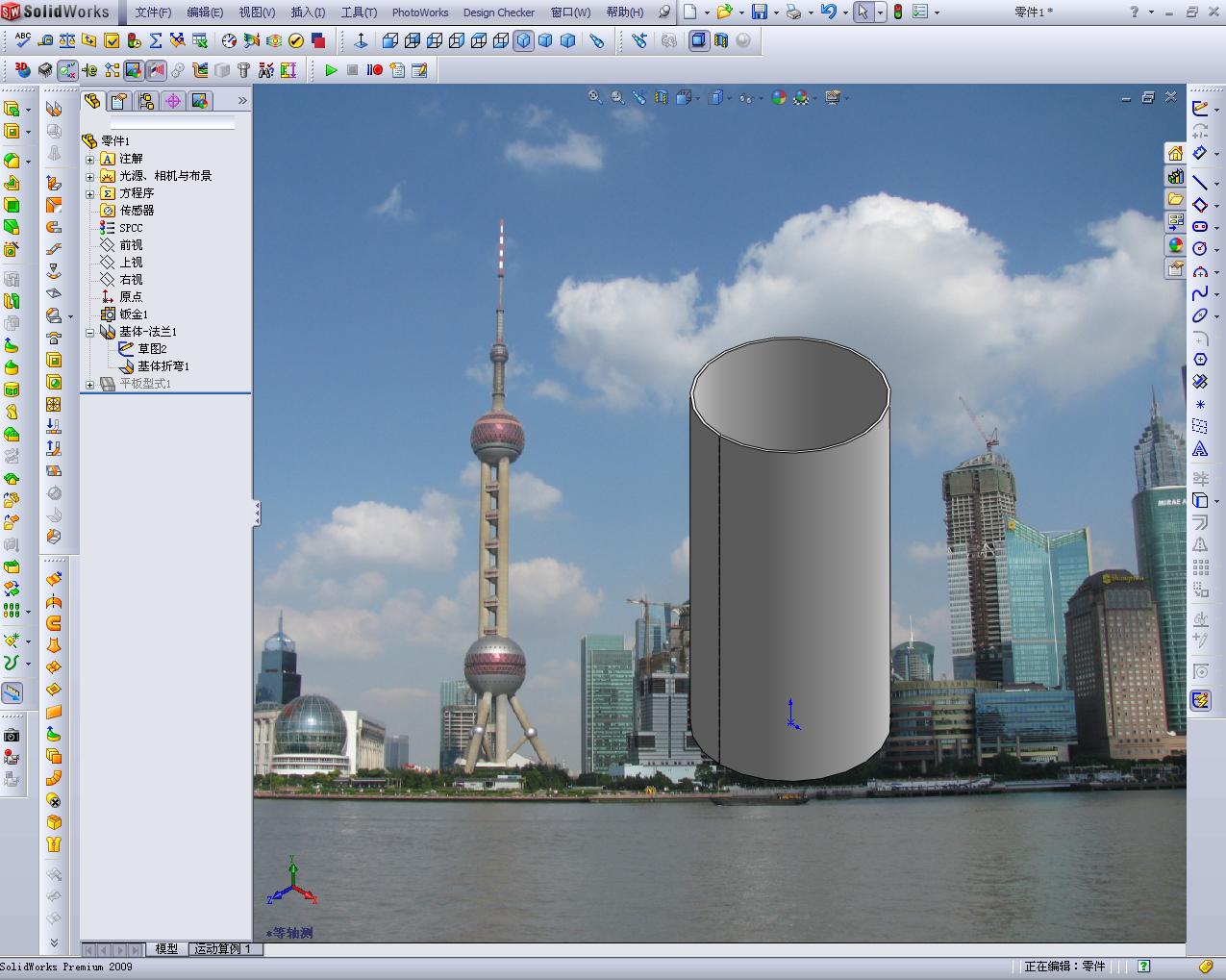Toggle the PhotoWorks add-in button
Screen dimensions: 1226x980
coord(134,70)
